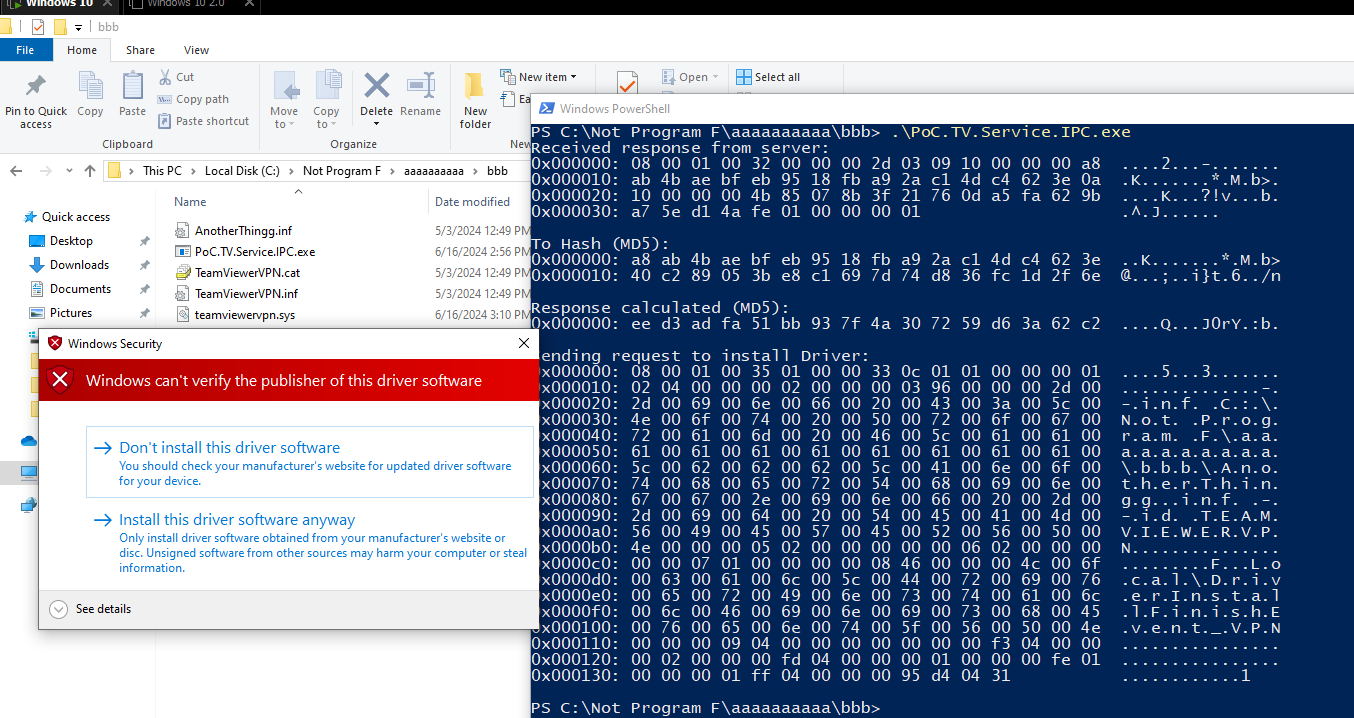Click the Quick access star icon
Image resolution: width=1354 pixels, height=718 pixels.
(30, 217)
